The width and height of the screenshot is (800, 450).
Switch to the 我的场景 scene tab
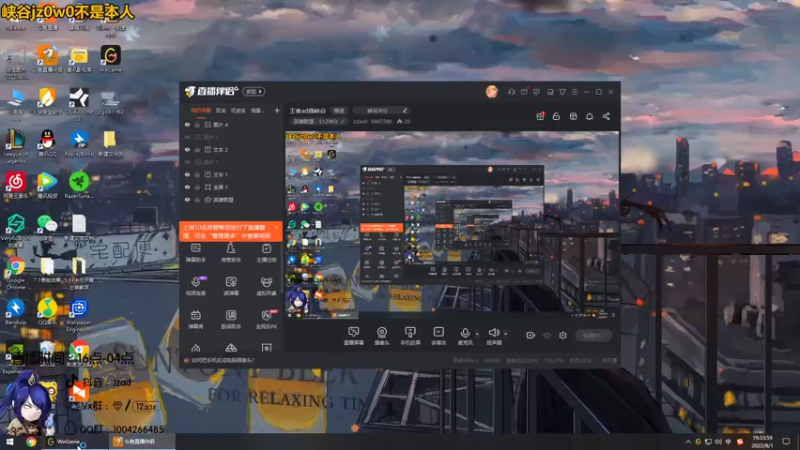click(201, 110)
